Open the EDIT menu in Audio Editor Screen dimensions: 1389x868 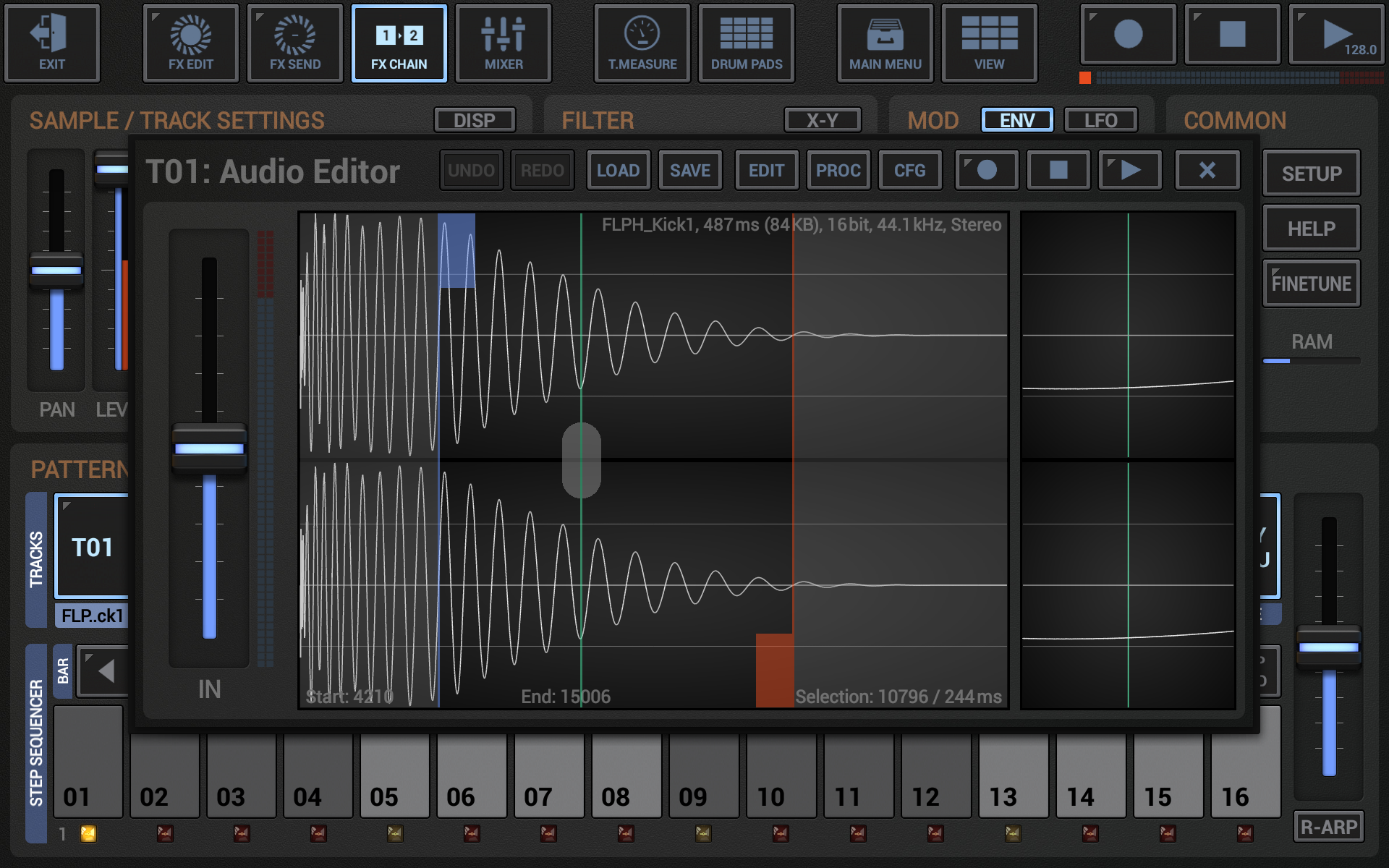[x=766, y=171]
